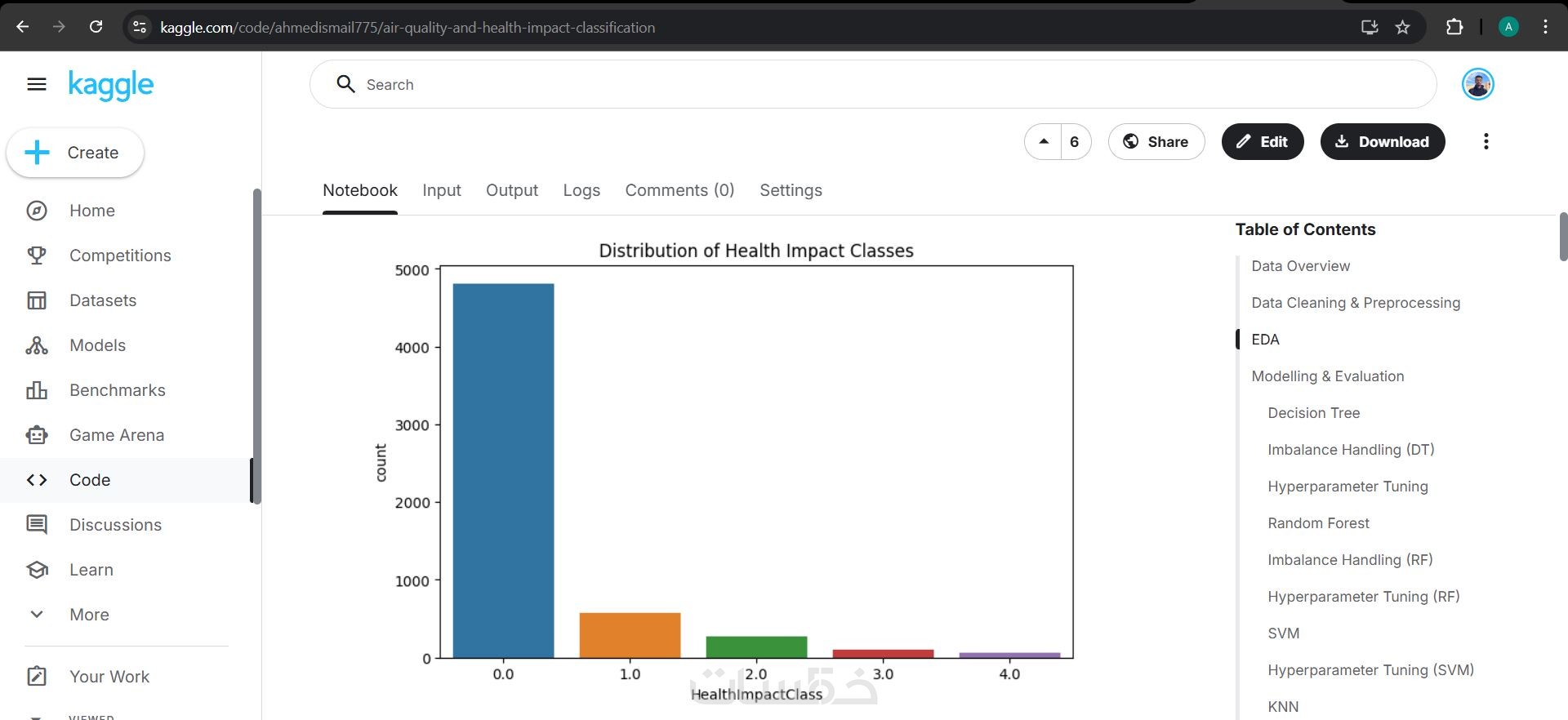Image resolution: width=1568 pixels, height=720 pixels.
Task: Switch to the Output tab
Action: (511, 190)
